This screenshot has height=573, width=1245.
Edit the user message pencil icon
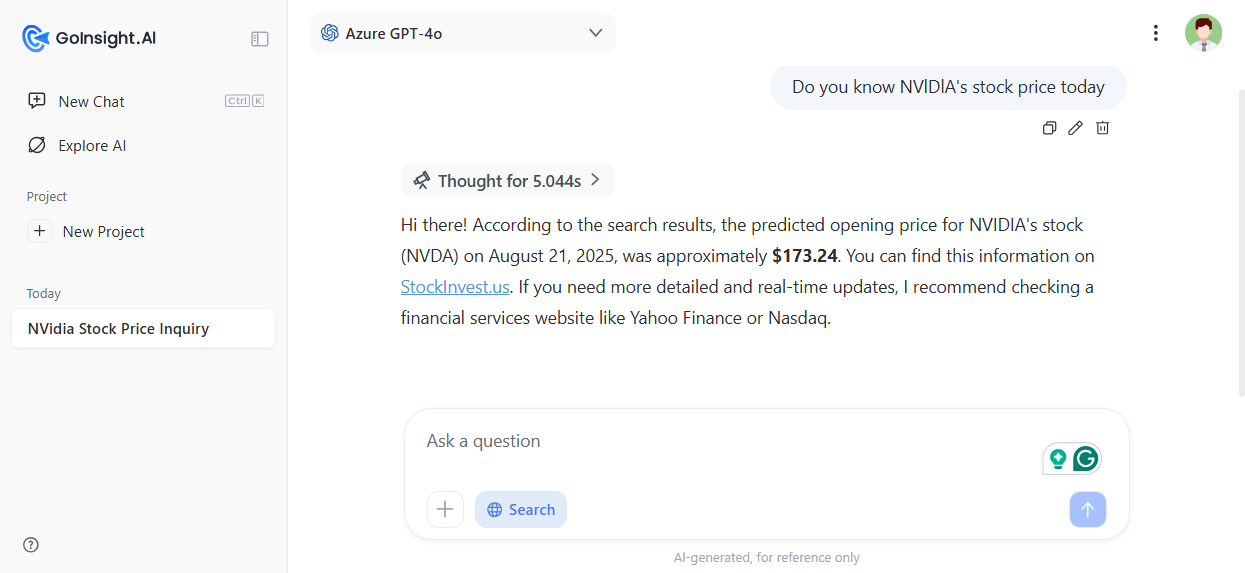pyautogui.click(x=1076, y=128)
